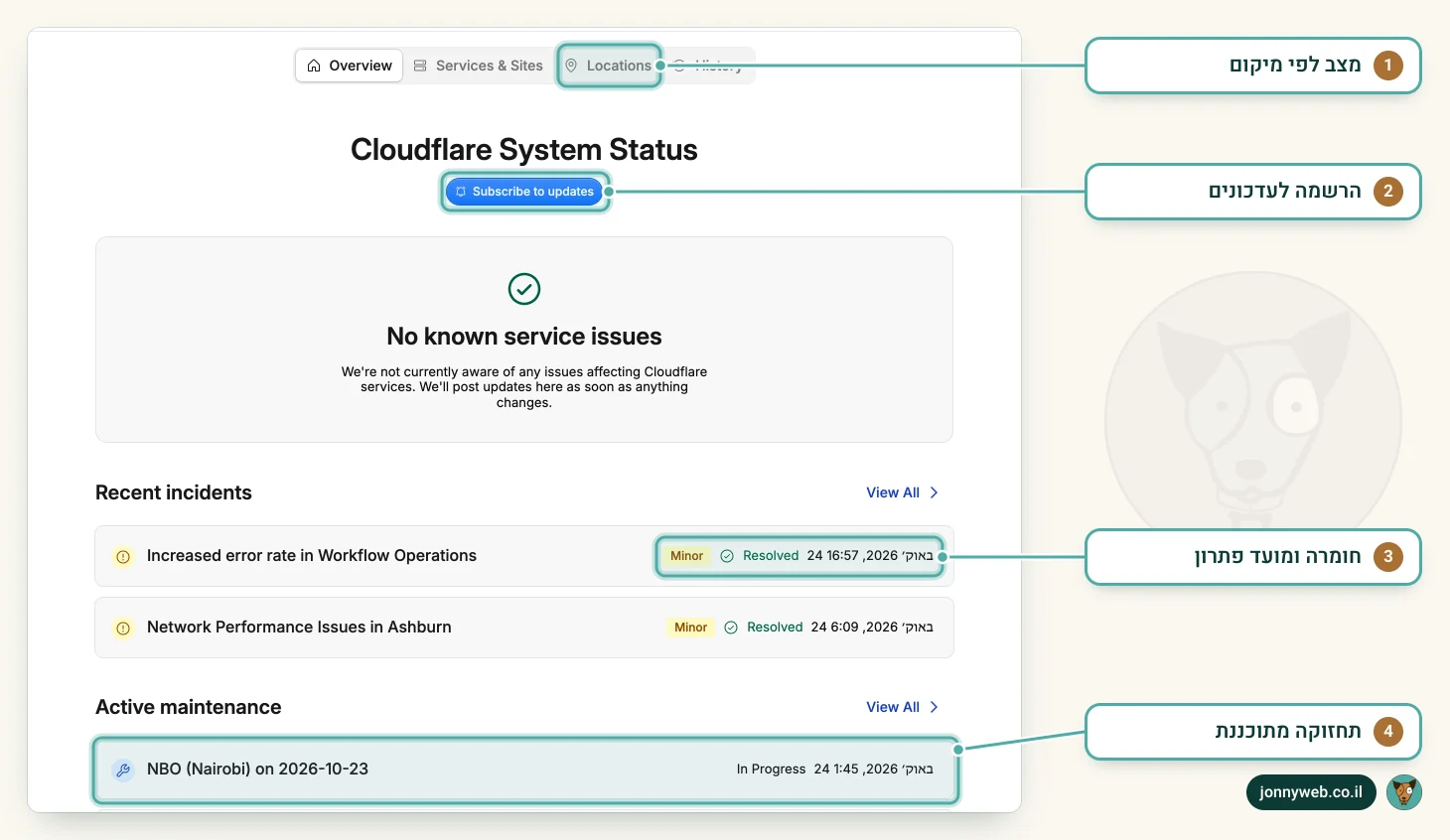Click wrench icon beside NBO Nairobi maintenance
This screenshot has width=1450, height=840.
(x=123, y=770)
